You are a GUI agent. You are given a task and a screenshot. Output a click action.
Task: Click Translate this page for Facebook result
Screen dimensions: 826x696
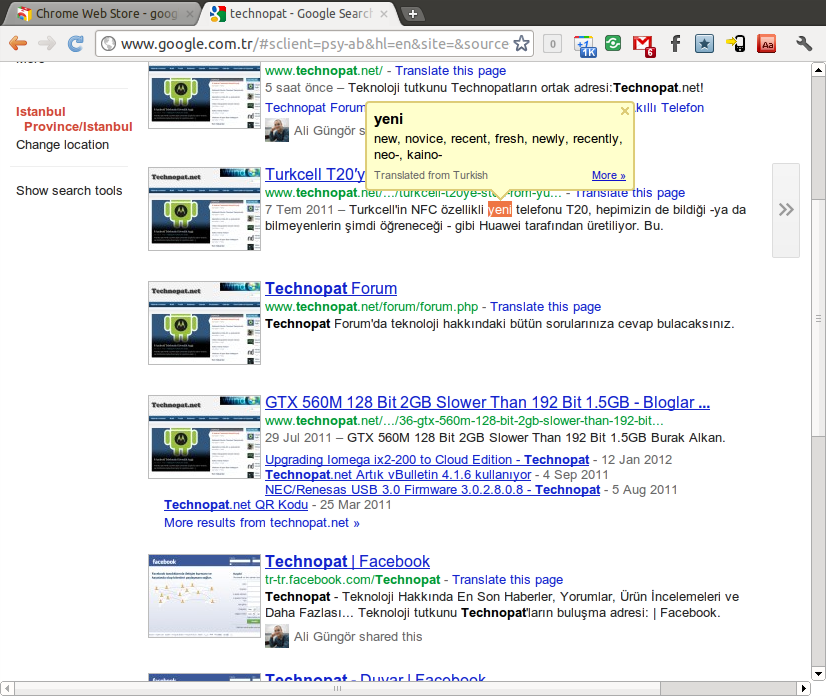[507, 580]
